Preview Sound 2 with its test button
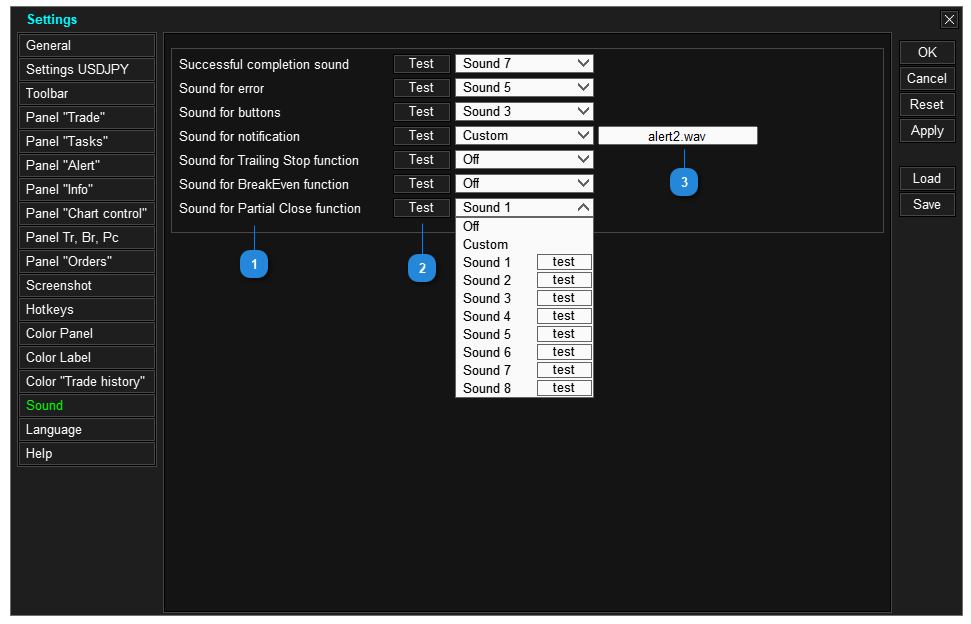 564,280
